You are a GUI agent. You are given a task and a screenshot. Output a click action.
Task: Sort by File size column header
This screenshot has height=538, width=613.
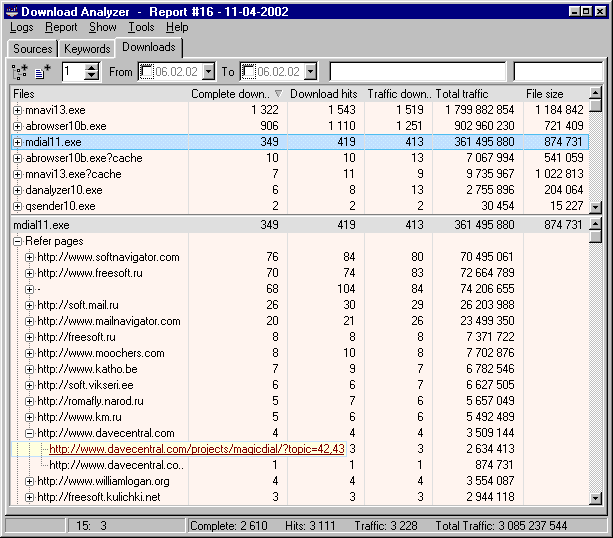[x=556, y=94]
